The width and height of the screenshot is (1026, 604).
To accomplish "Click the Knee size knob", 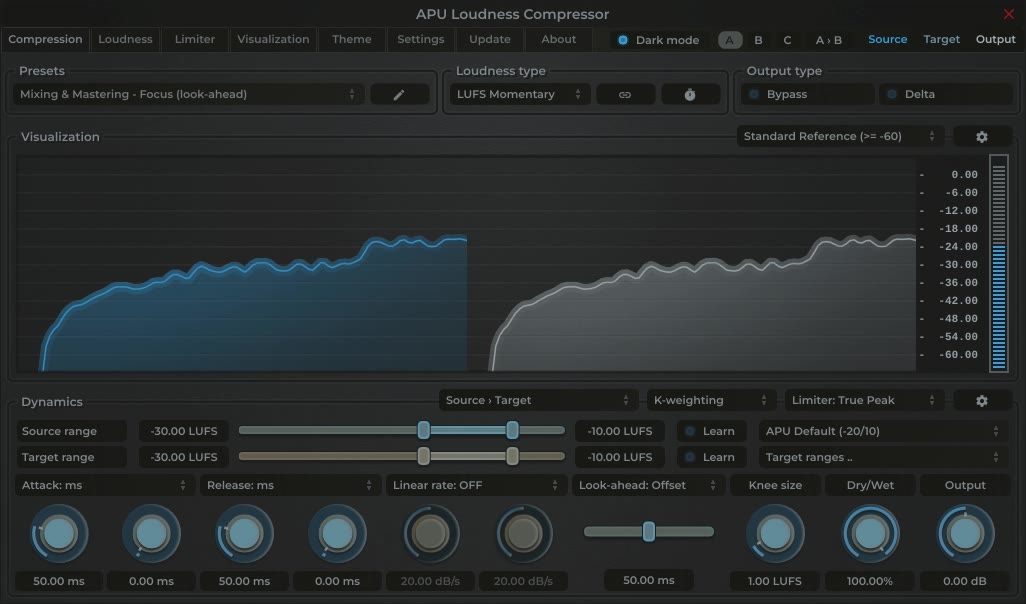I will click(x=775, y=534).
